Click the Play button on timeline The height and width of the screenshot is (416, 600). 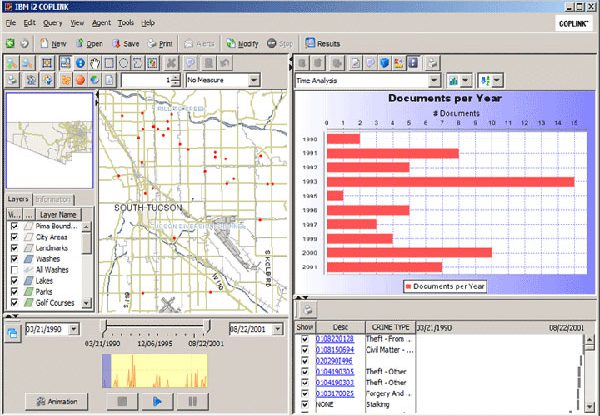156,401
